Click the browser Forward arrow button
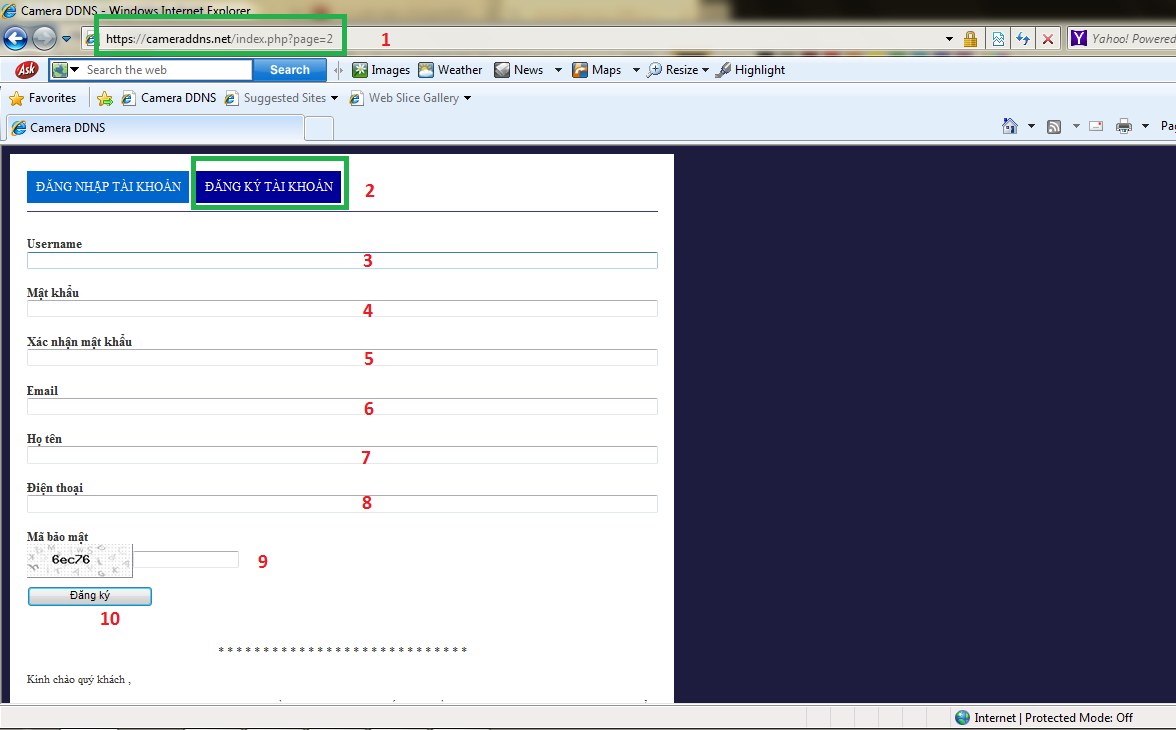The width and height of the screenshot is (1176, 730). [x=44, y=38]
